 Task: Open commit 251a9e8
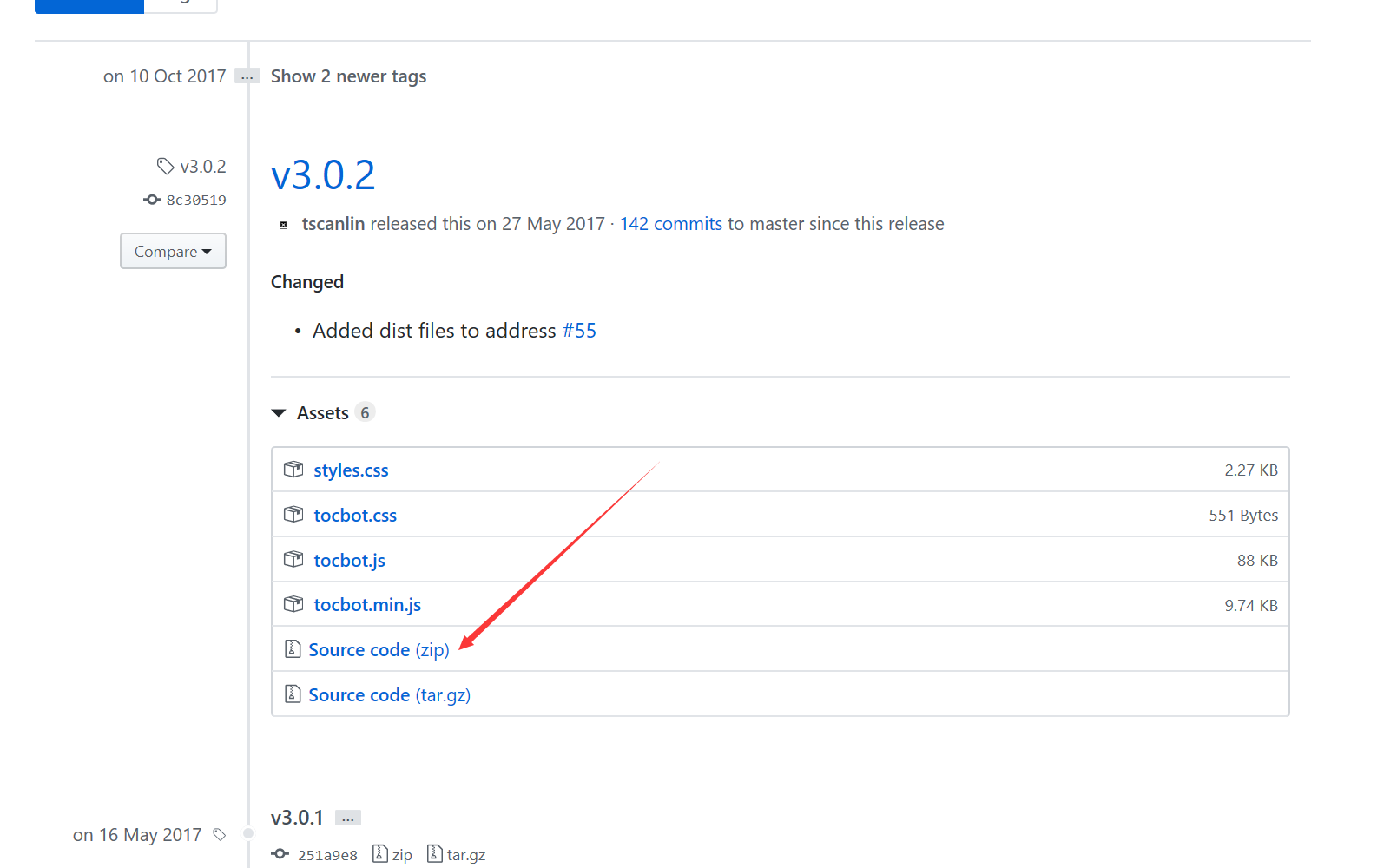[x=327, y=855]
